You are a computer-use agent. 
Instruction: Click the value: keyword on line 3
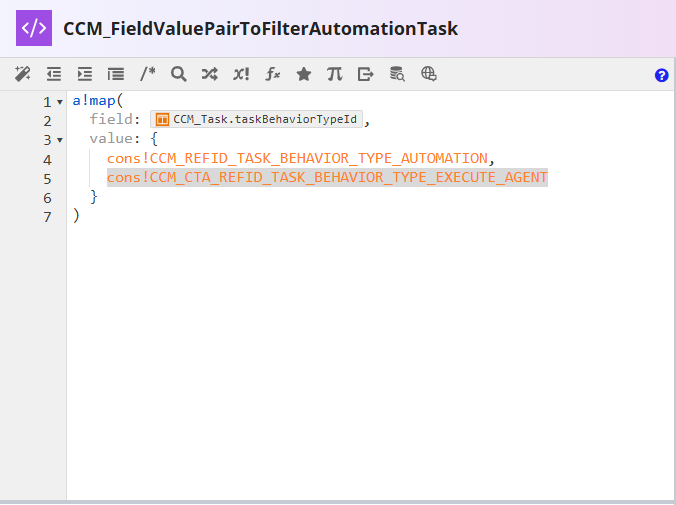pyautogui.click(x=115, y=138)
